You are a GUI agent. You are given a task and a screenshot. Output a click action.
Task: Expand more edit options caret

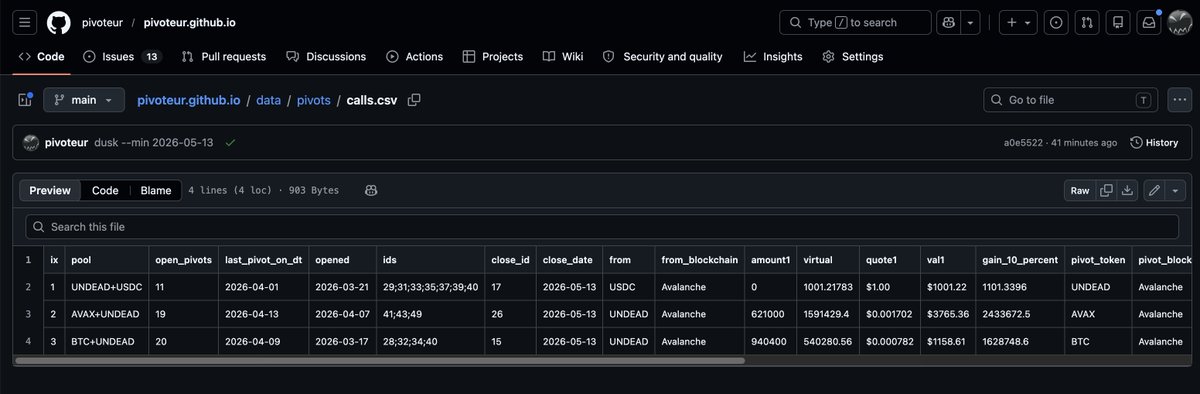click(1175, 190)
